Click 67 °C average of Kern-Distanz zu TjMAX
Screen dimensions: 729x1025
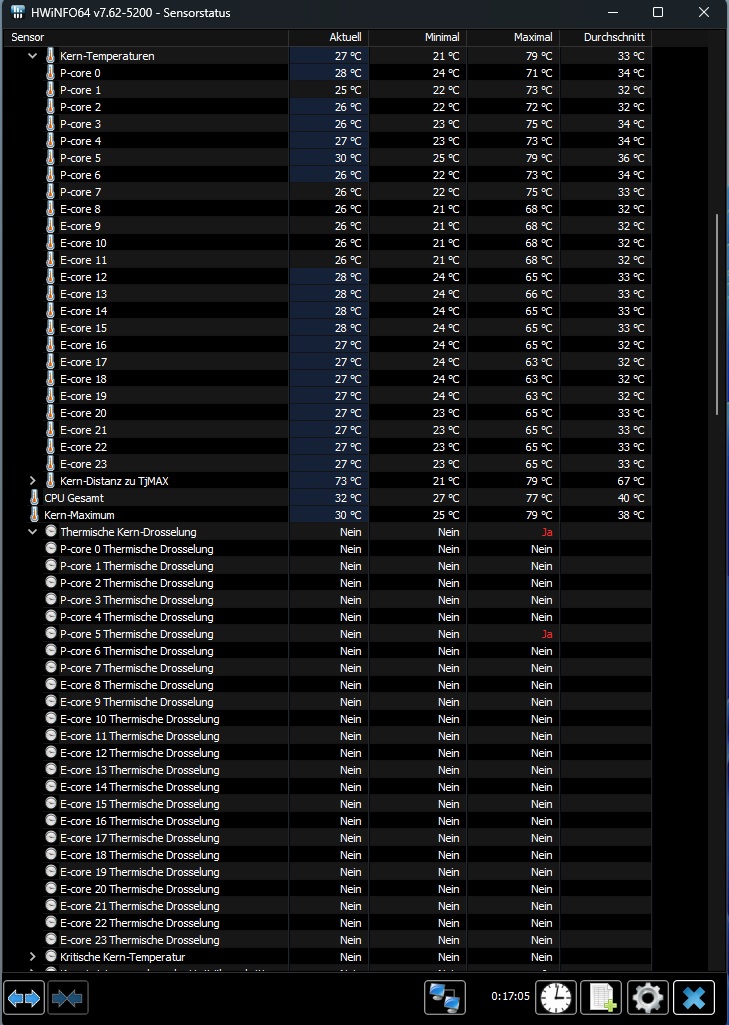click(631, 480)
